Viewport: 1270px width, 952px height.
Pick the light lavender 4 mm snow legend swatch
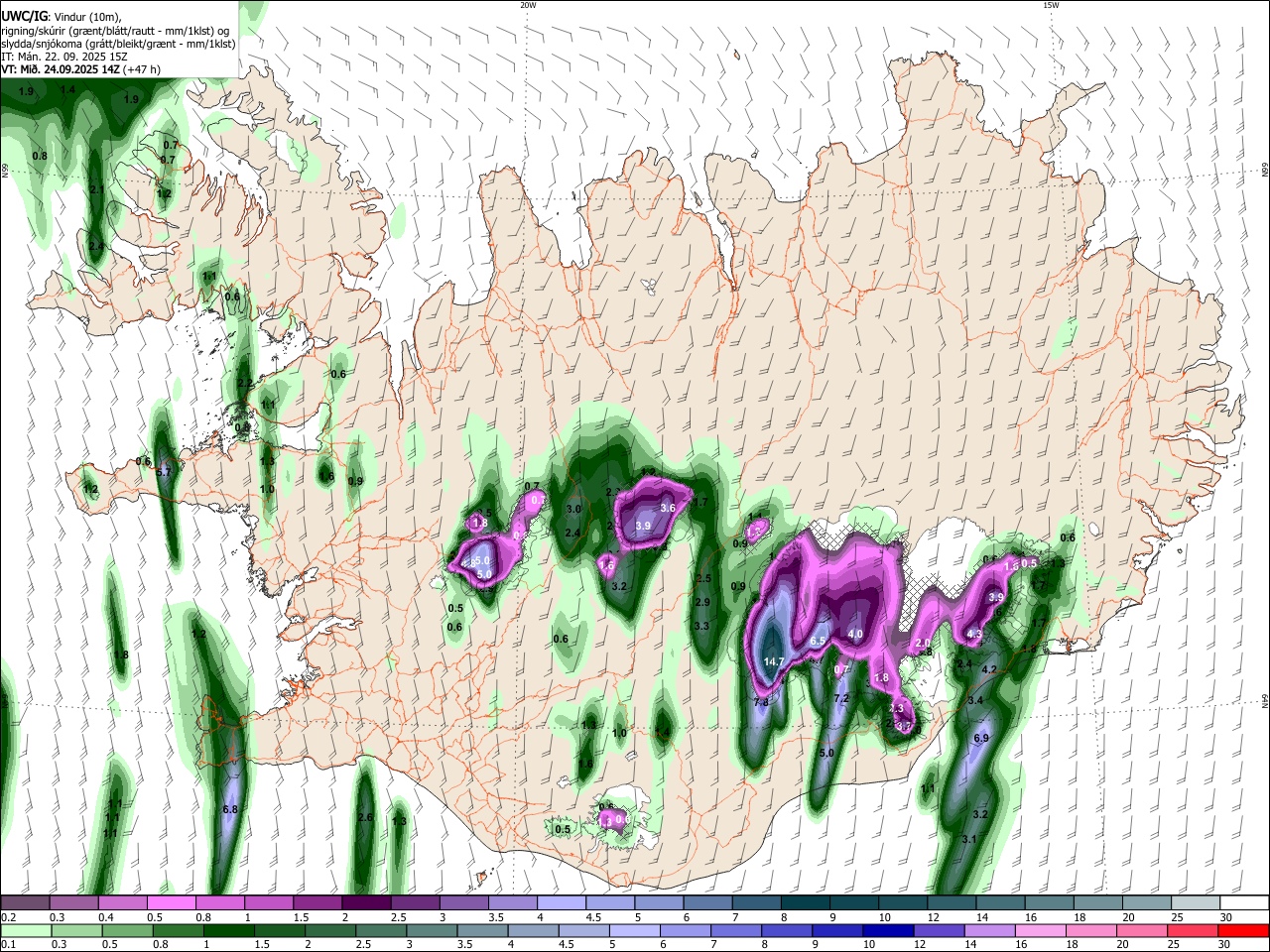click(x=562, y=903)
